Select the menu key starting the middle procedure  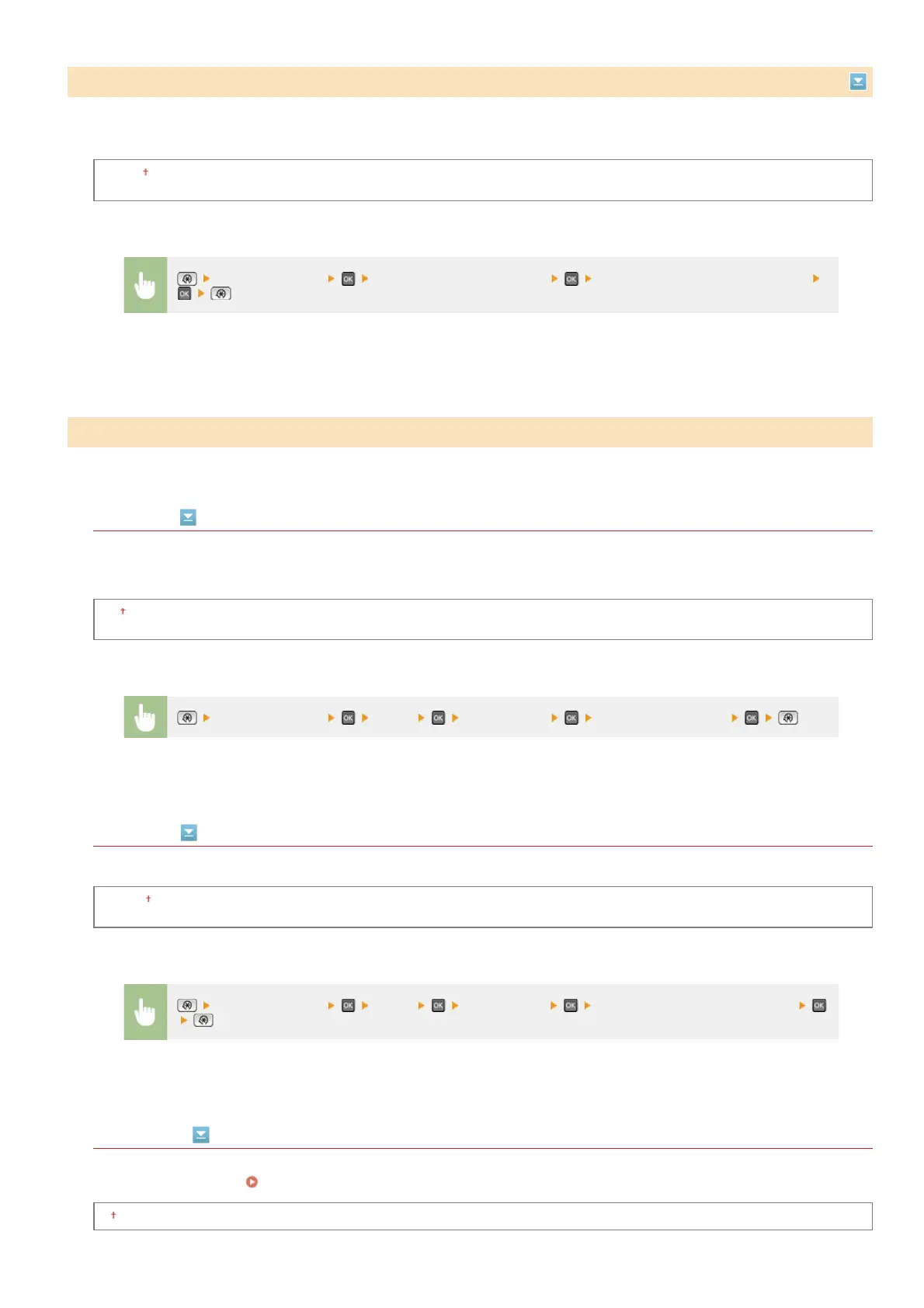(187, 718)
